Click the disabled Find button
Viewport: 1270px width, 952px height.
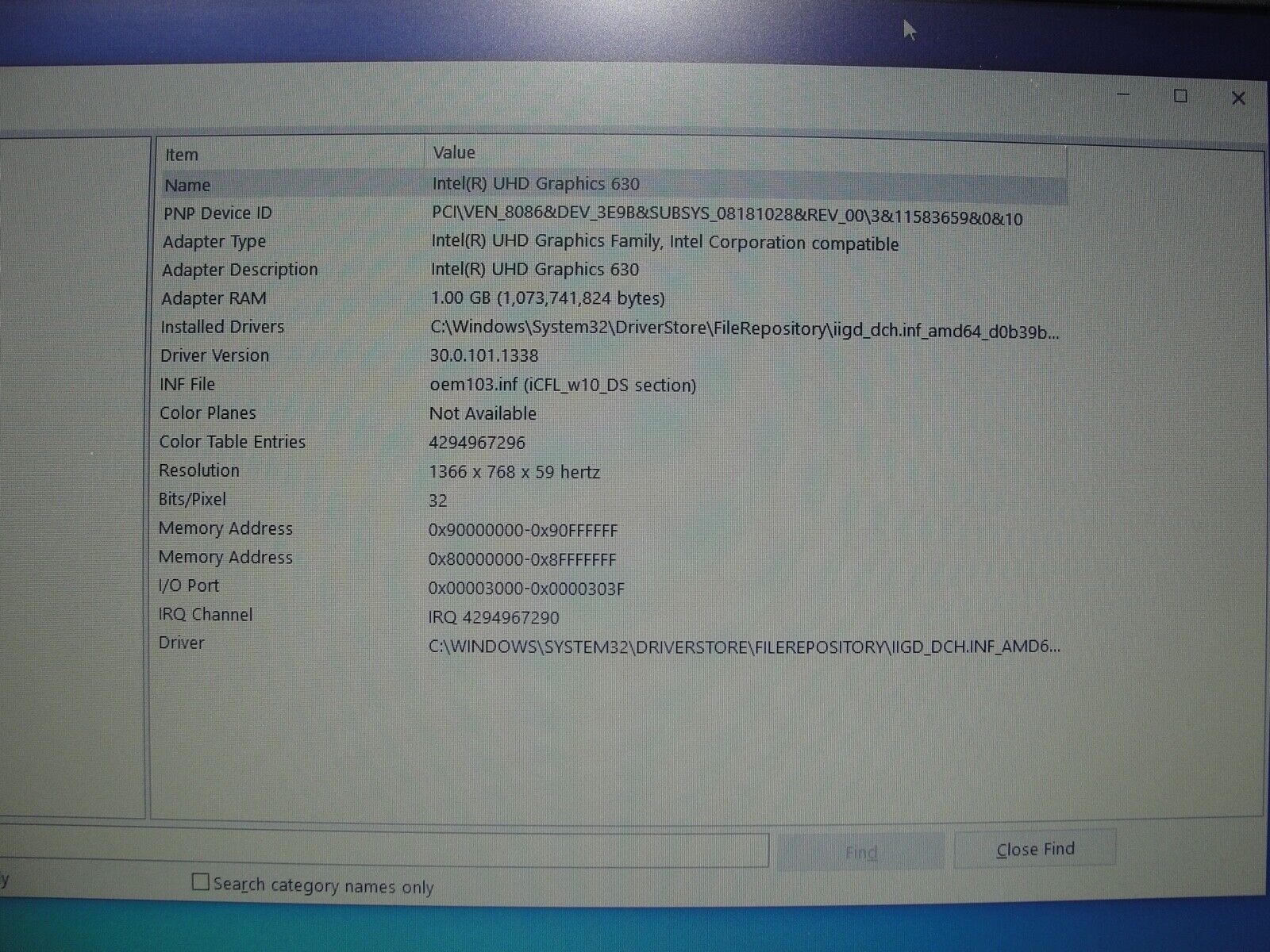860,852
